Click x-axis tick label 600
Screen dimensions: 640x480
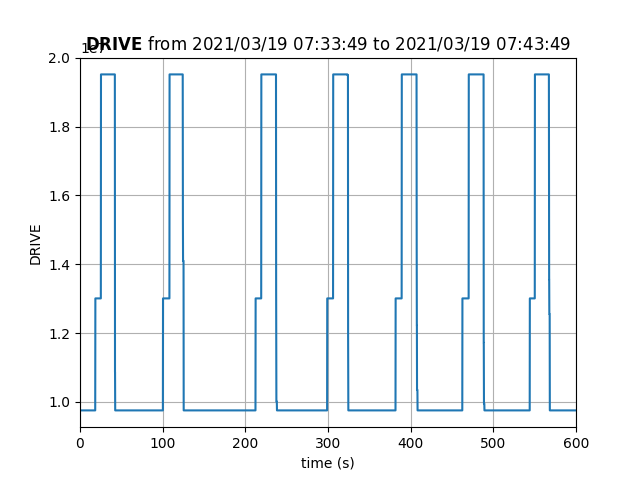576,443
